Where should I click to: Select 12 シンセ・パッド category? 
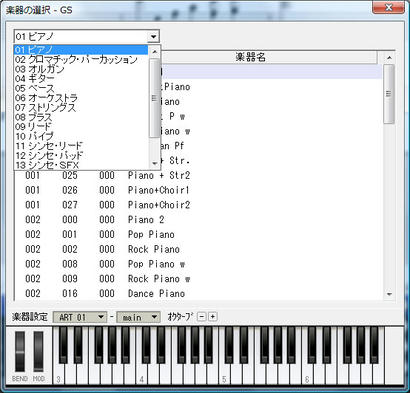(81, 155)
